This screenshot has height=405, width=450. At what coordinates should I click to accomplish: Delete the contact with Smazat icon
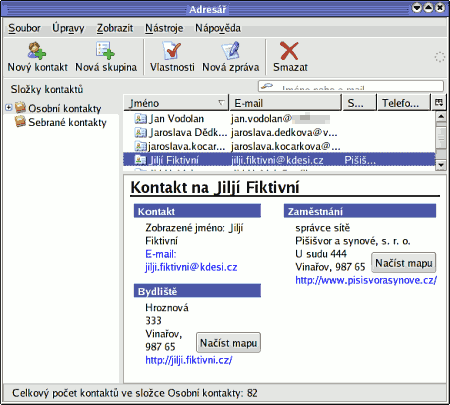[289, 50]
